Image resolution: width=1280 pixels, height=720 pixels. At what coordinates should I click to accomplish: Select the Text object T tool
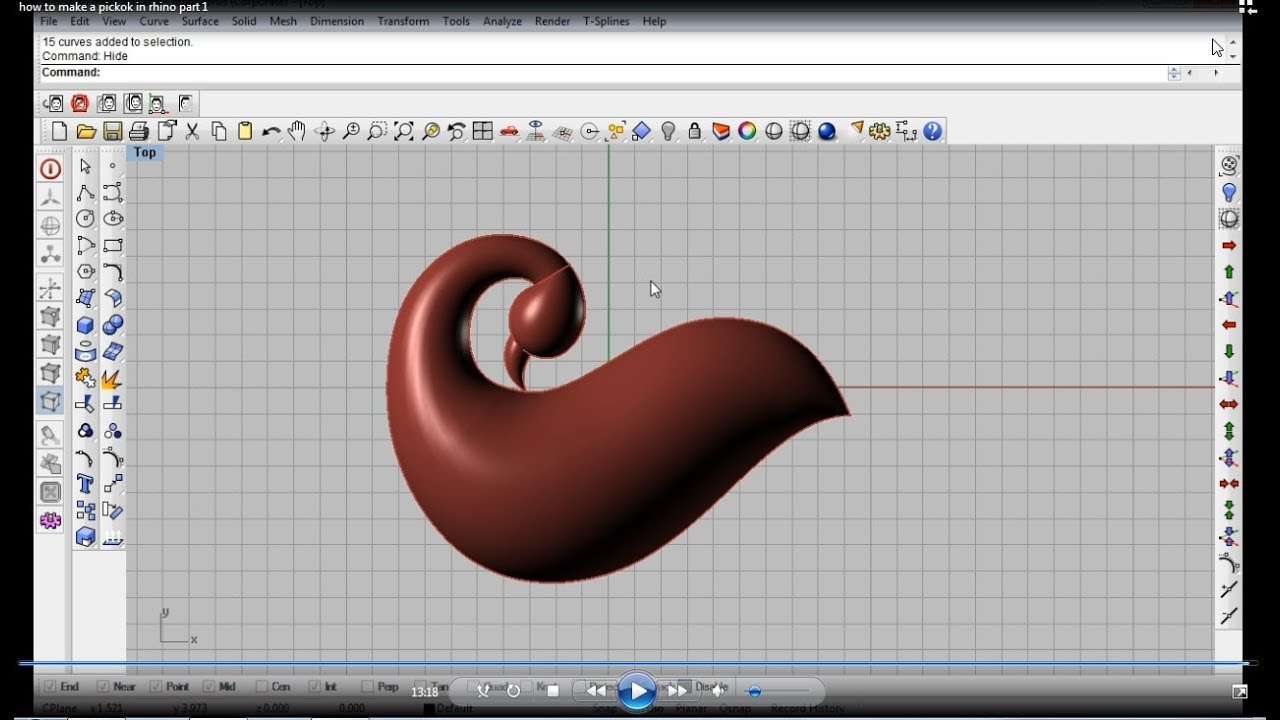(85, 484)
